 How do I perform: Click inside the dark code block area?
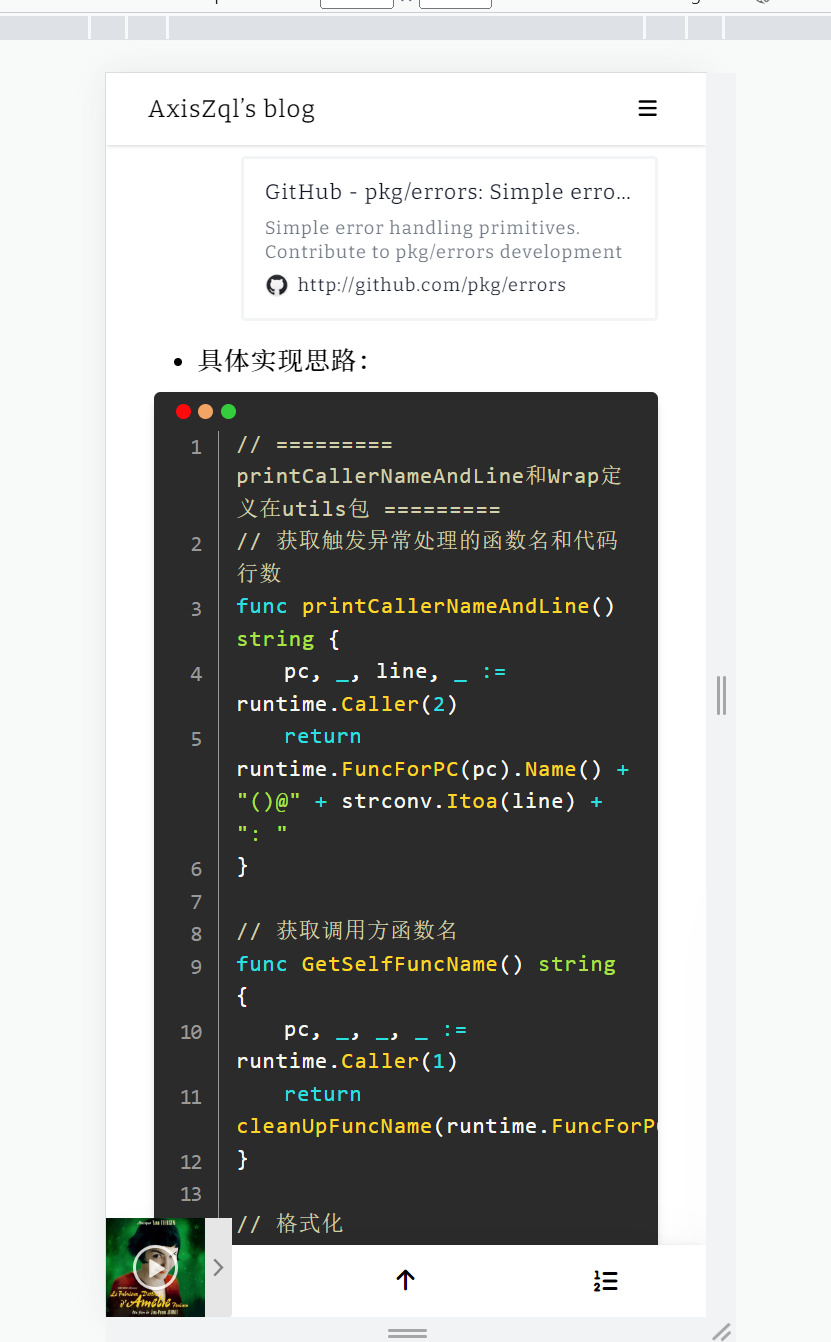pyautogui.click(x=420, y=800)
